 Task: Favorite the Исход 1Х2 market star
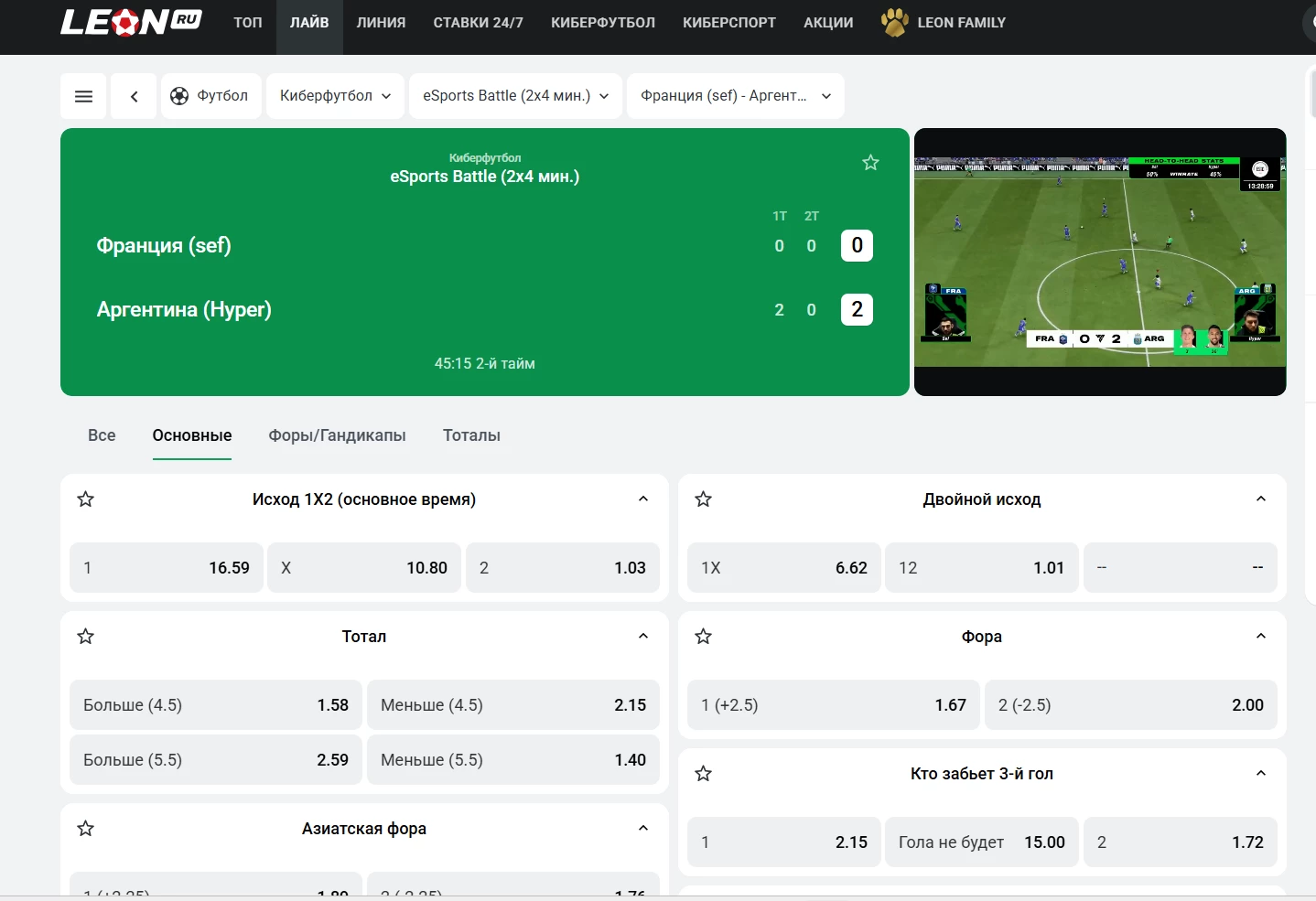(x=86, y=499)
